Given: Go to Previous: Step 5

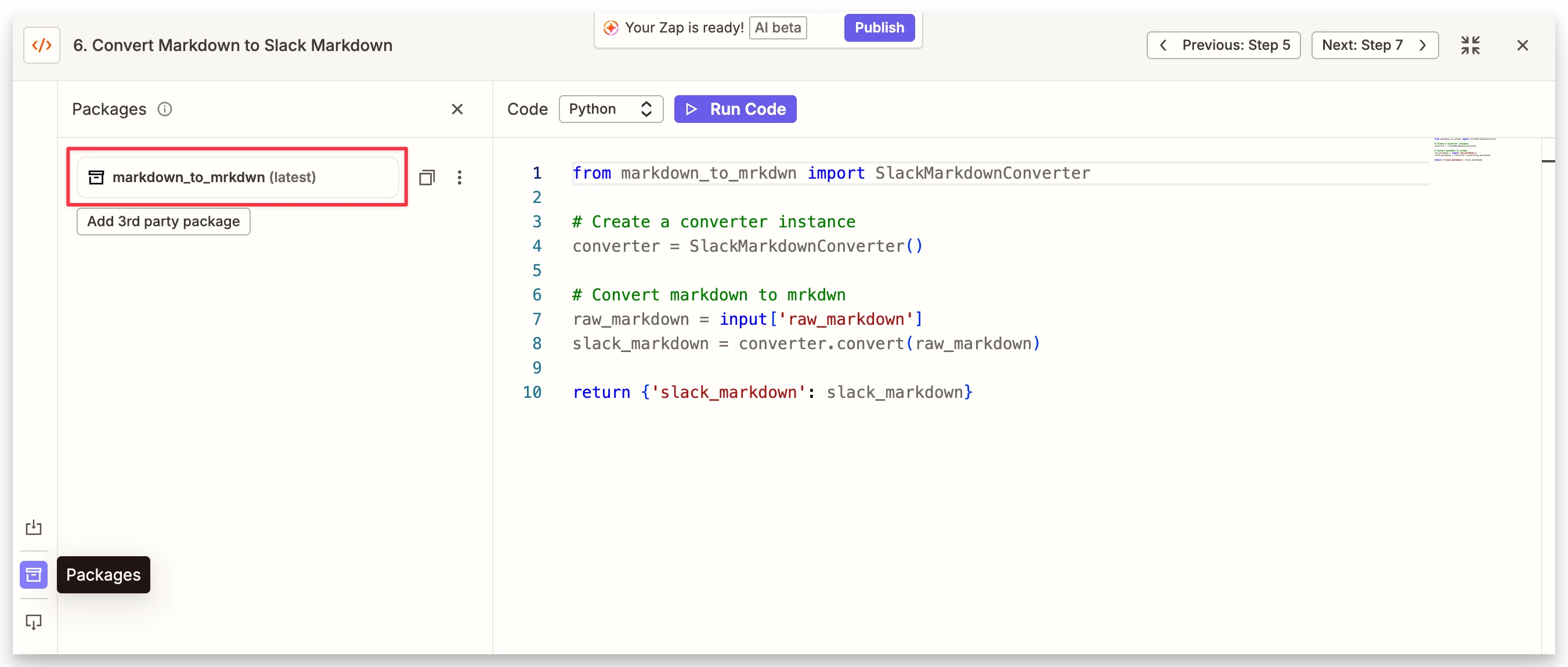Looking at the screenshot, I should [x=1223, y=45].
